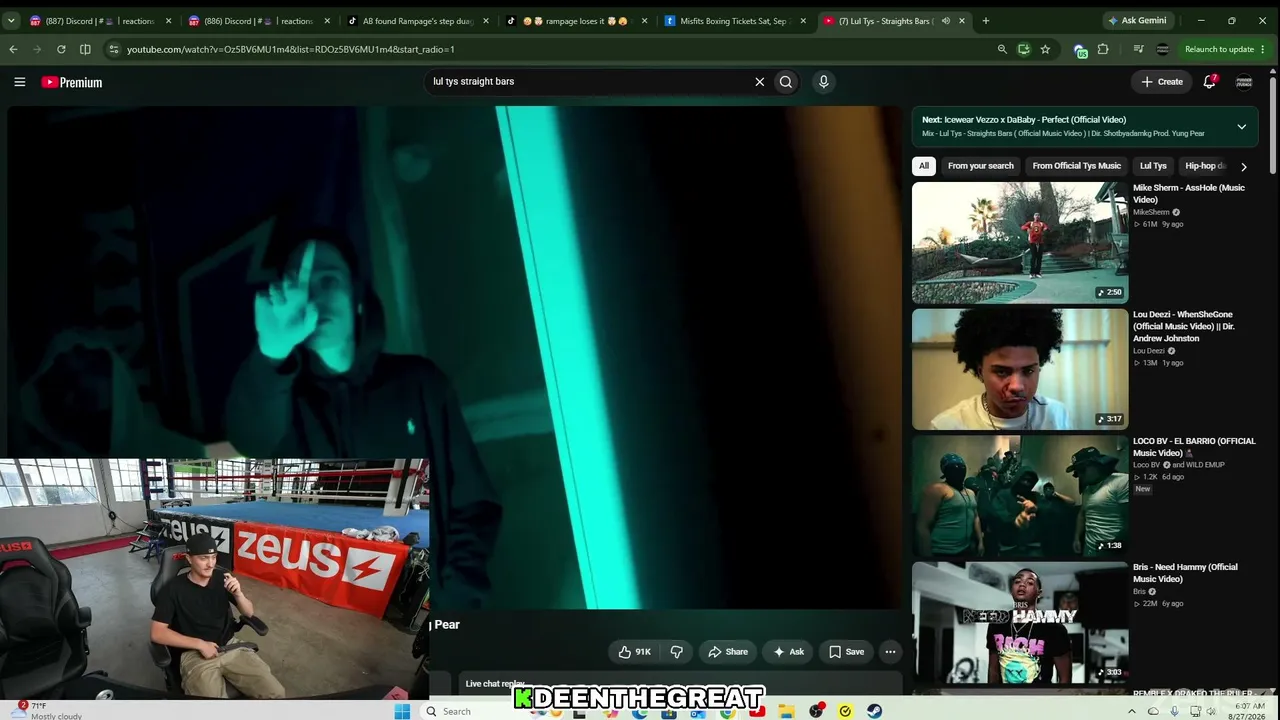
Task: Open title Lou Deezi - WhenSheGone
Action: coord(1184,327)
